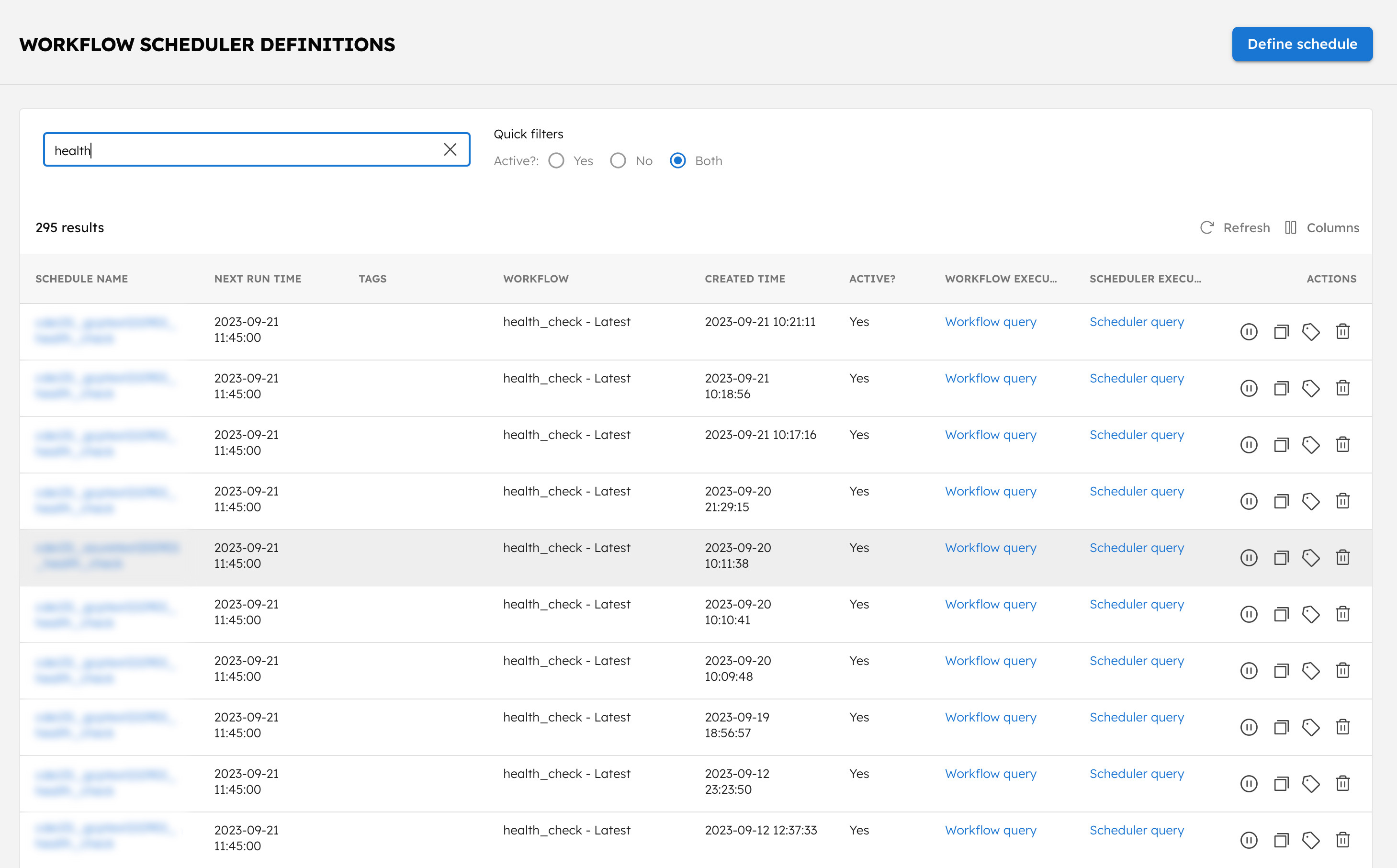Pause the schedule created 2023-09-21 10:21:11
This screenshot has width=1397, height=868.
pos(1249,331)
